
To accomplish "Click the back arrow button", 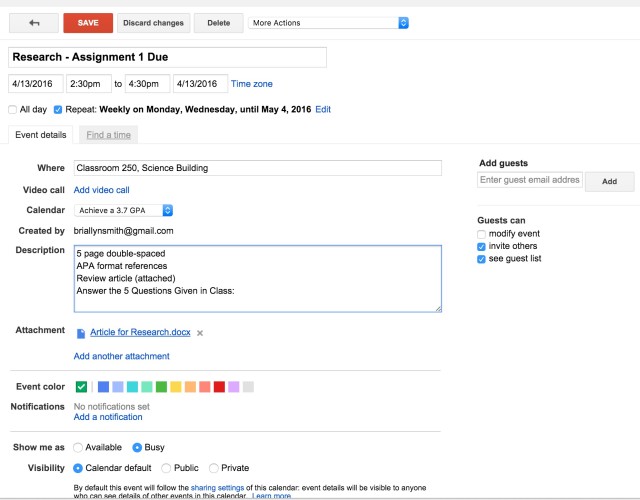I will click(34, 23).
